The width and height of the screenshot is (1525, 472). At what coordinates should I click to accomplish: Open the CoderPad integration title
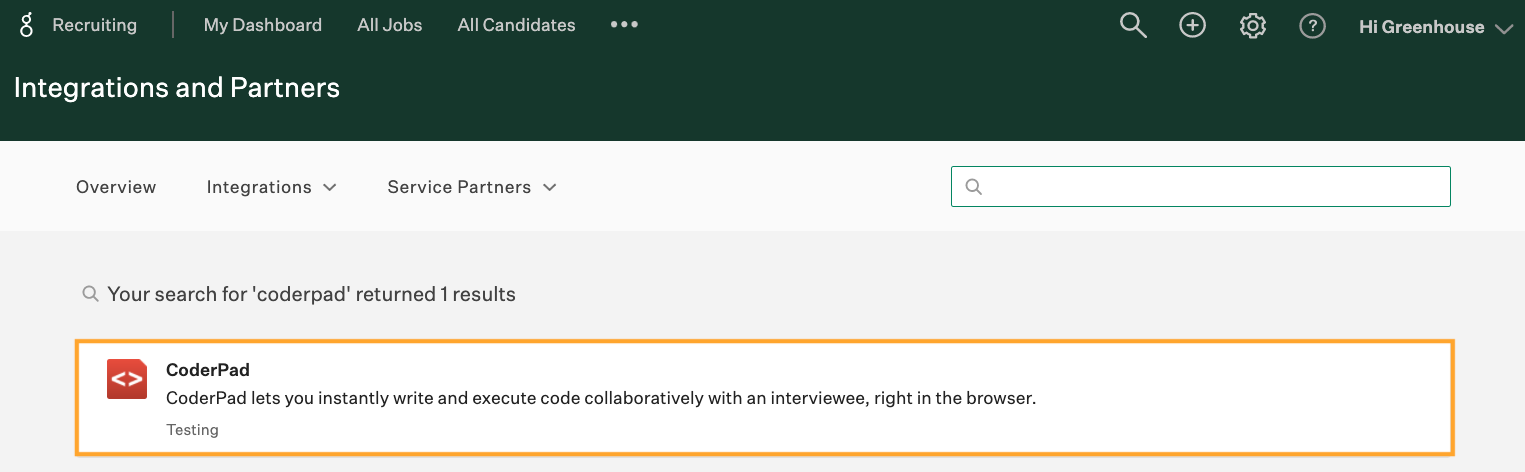[x=208, y=371]
